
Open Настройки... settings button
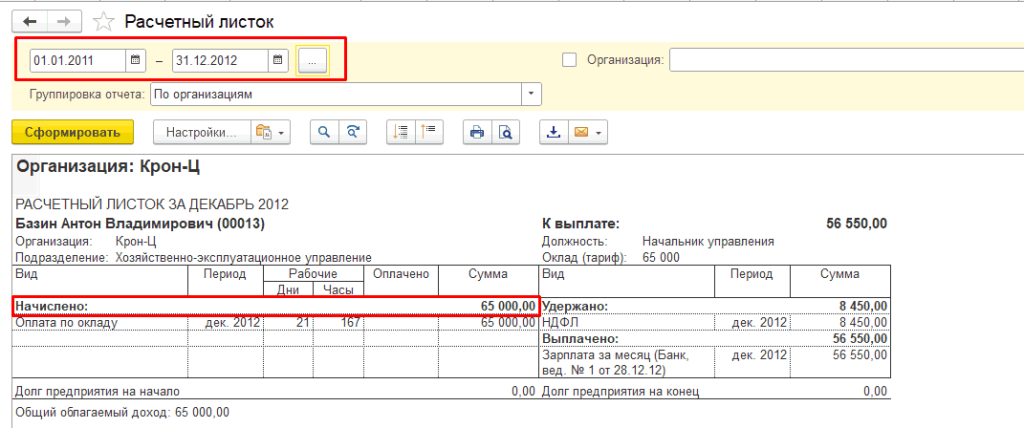click(199, 132)
